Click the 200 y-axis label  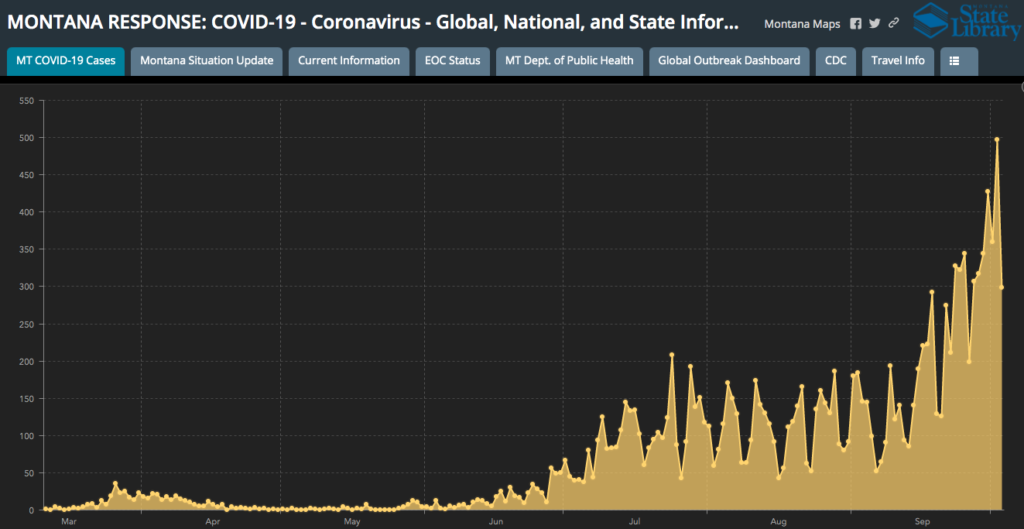(x=27, y=361)
